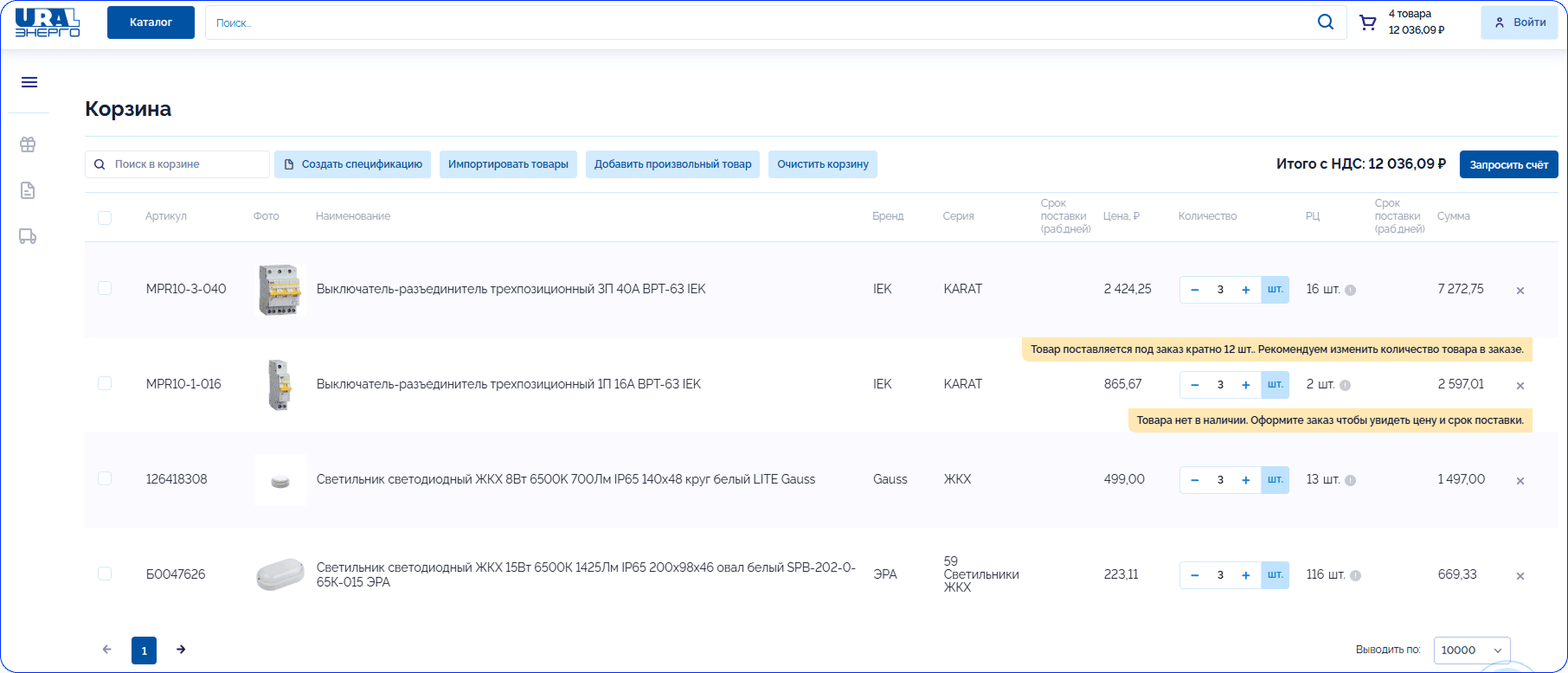Viewport: 1568px width, 673px height.
Task: Open the documents icon in the sidebar
Action: [28, 190]
